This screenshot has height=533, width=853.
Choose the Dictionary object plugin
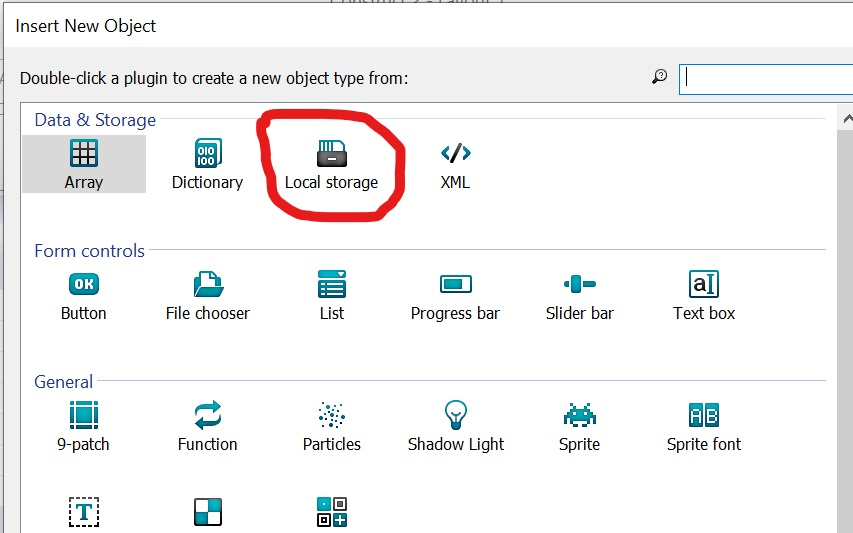(207, 163)
